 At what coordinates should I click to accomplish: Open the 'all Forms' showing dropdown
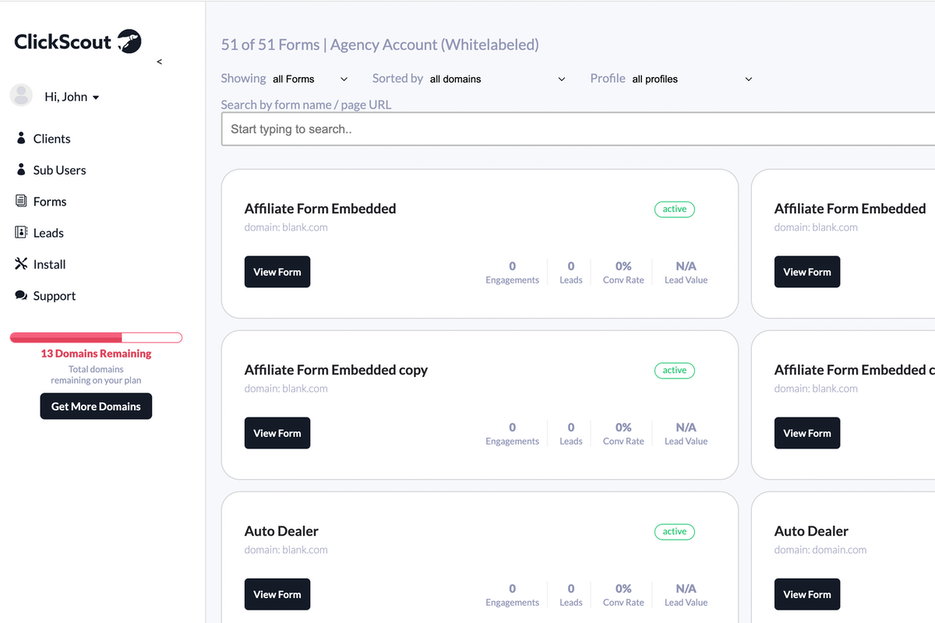coord(310,79)
